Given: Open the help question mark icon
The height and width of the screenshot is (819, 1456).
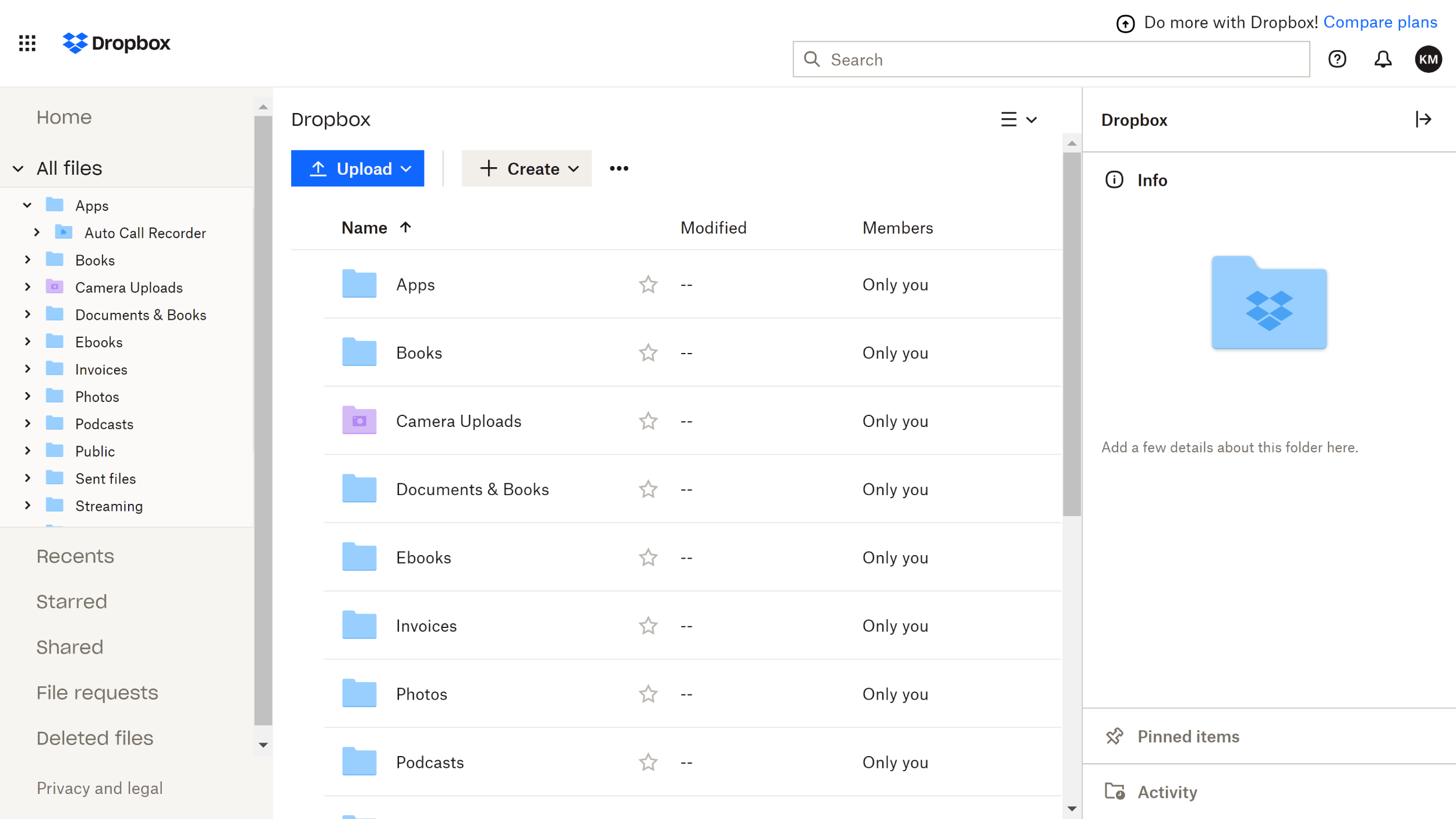Looking at the screenshot, I should tap(1338, 59).
